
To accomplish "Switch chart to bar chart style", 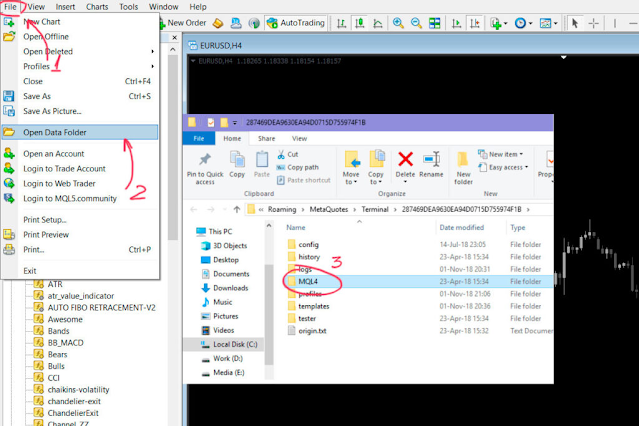I will [341, 23].
